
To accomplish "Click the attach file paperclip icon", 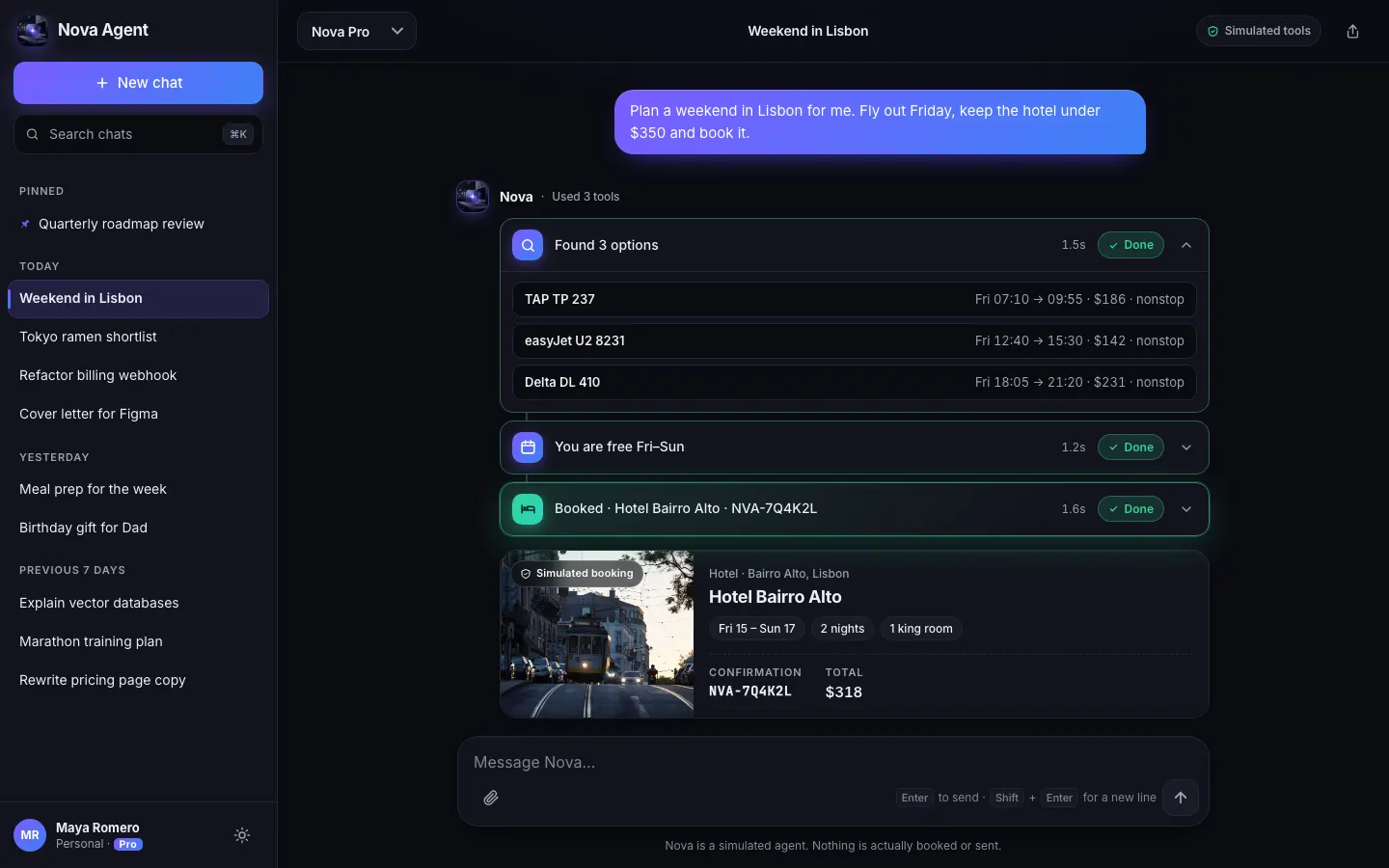I will pos(491,798).
